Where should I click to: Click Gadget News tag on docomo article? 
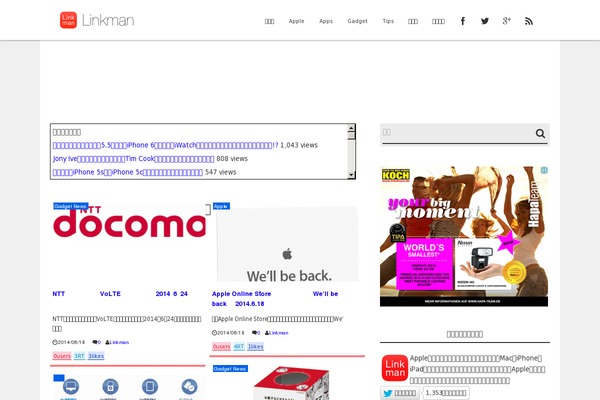(x=71, y=206)
